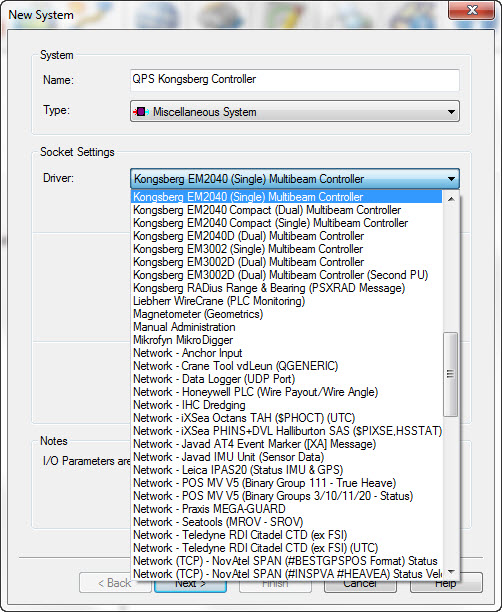502x612 pixels.
Task: Click the Back button
Action: point(115,583)
